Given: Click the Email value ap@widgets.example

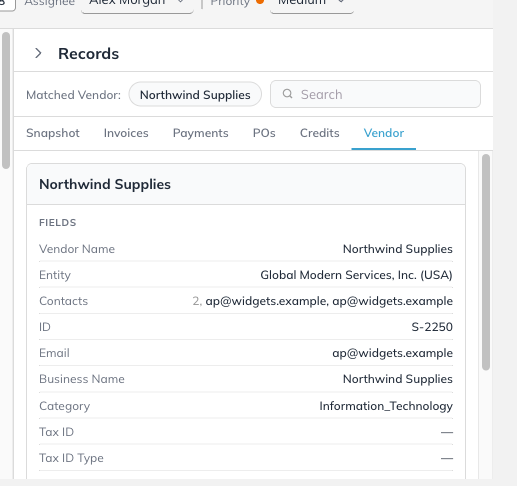Looking at the screenshot, I should click(392, 353).
